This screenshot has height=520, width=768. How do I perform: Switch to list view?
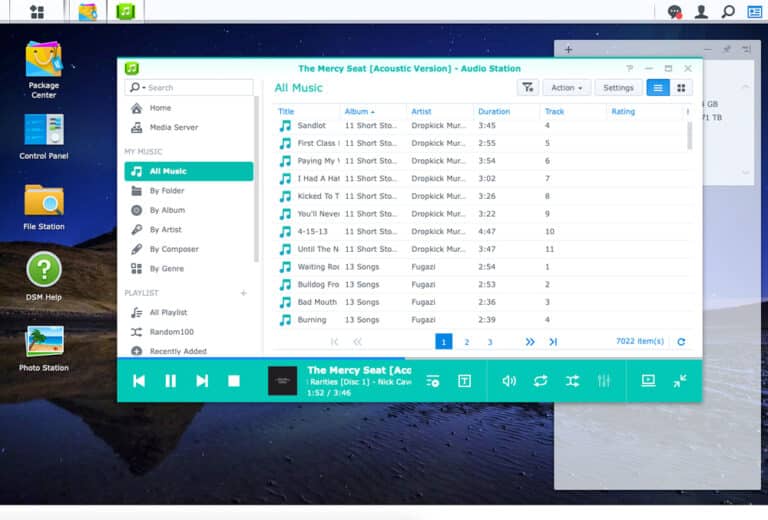click(x=658, y=88)
